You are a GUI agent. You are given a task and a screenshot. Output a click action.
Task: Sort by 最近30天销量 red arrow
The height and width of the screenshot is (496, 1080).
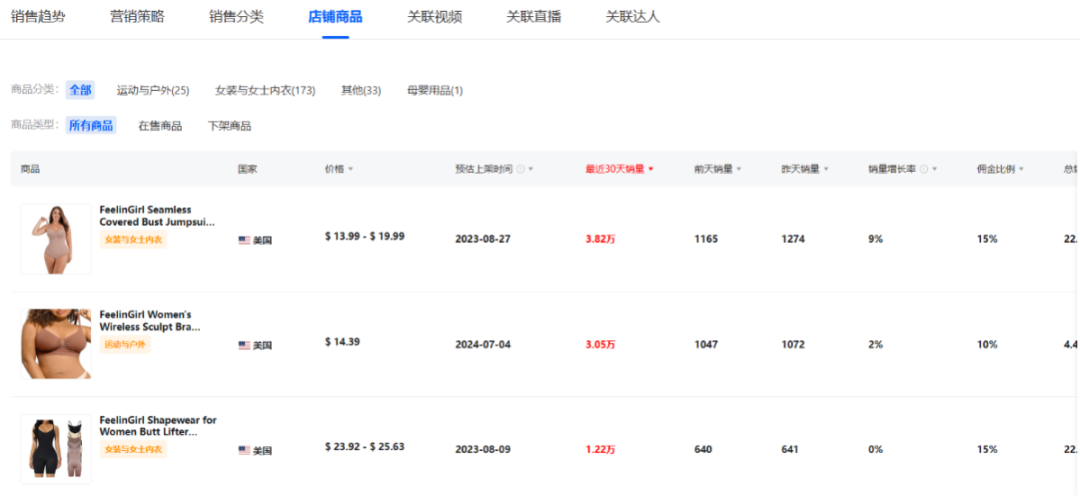tap(651, 169)
